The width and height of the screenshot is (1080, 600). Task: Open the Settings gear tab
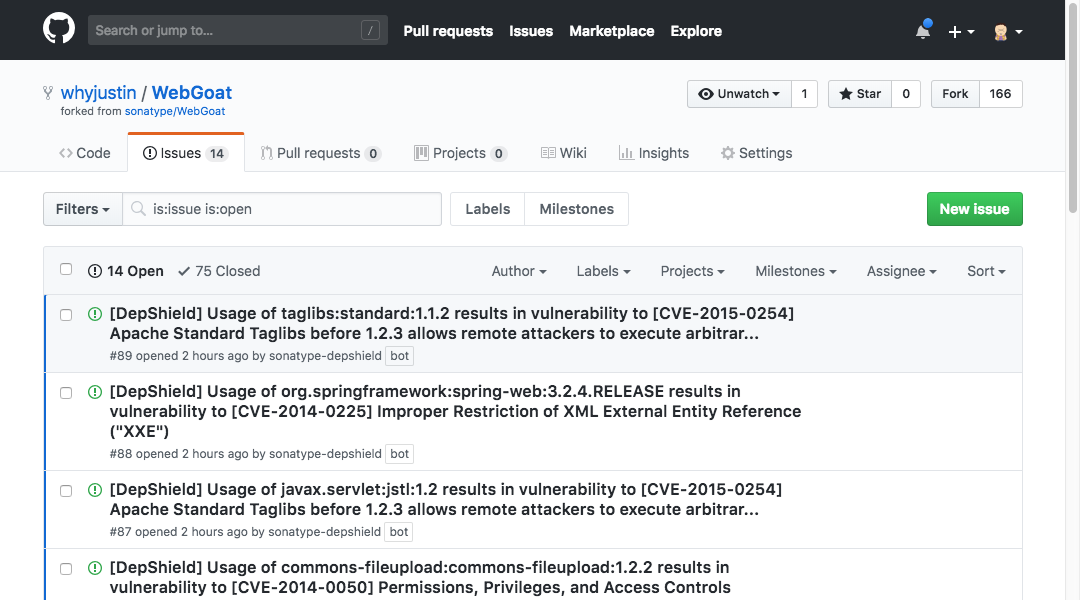coord(756,153)
